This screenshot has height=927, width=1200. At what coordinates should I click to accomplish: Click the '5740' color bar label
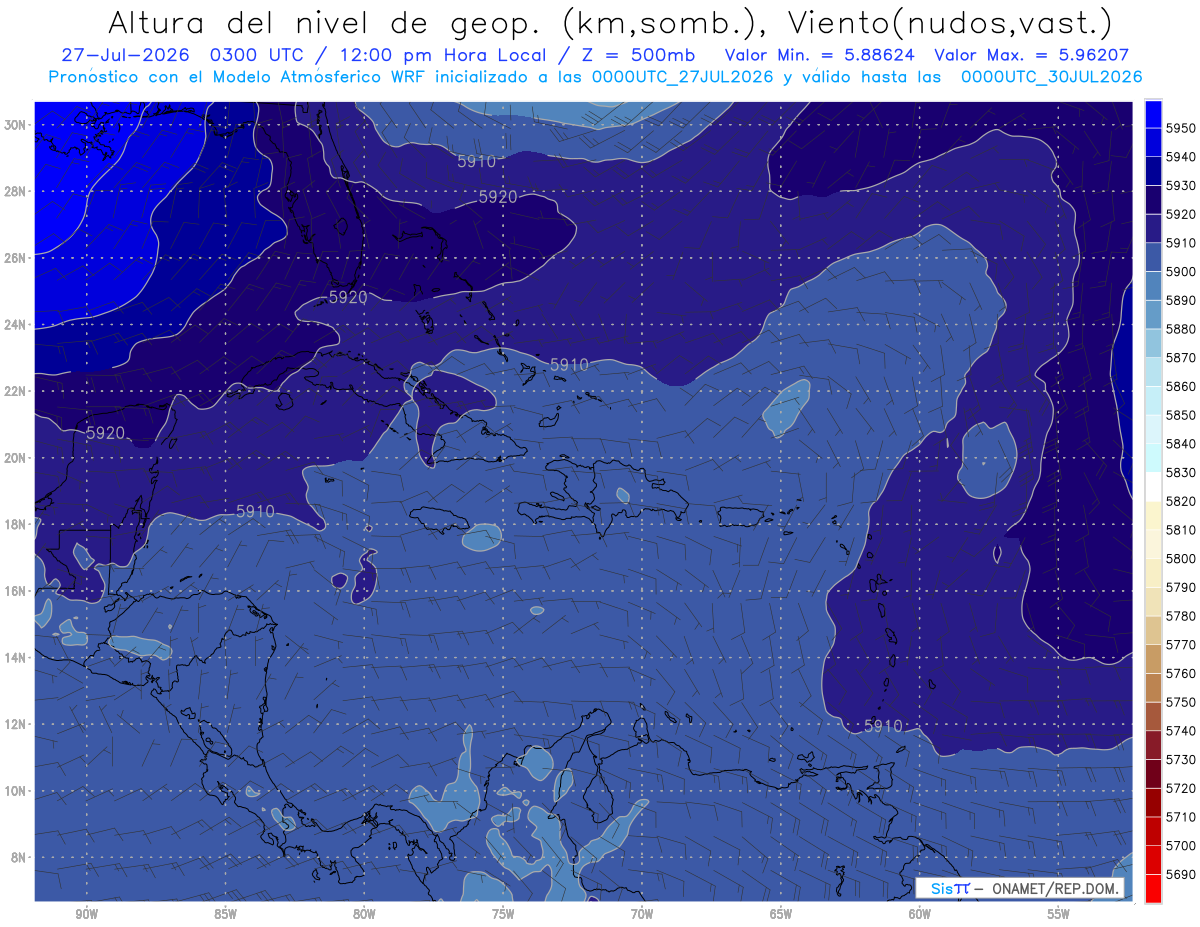tap(1181, 731)
